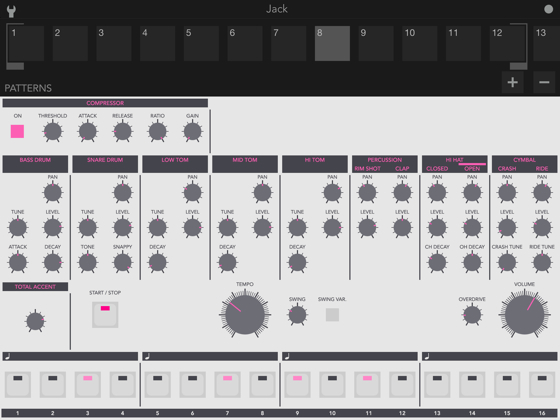Toggle active sequencer step 11
Screen dimensions: 560x420
tap(367, 384)
